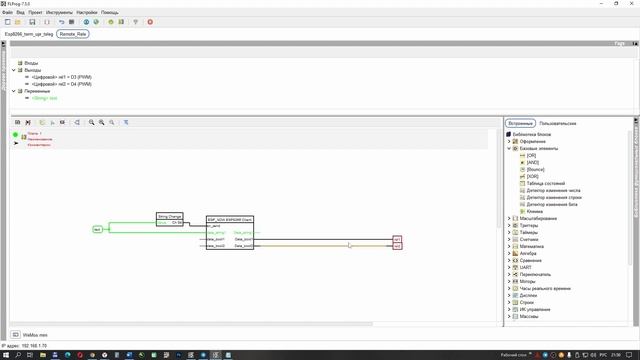The width and height of the screenshot is (640, 360).
Task: Select the [XOR] block
Action: pos(533,176)
